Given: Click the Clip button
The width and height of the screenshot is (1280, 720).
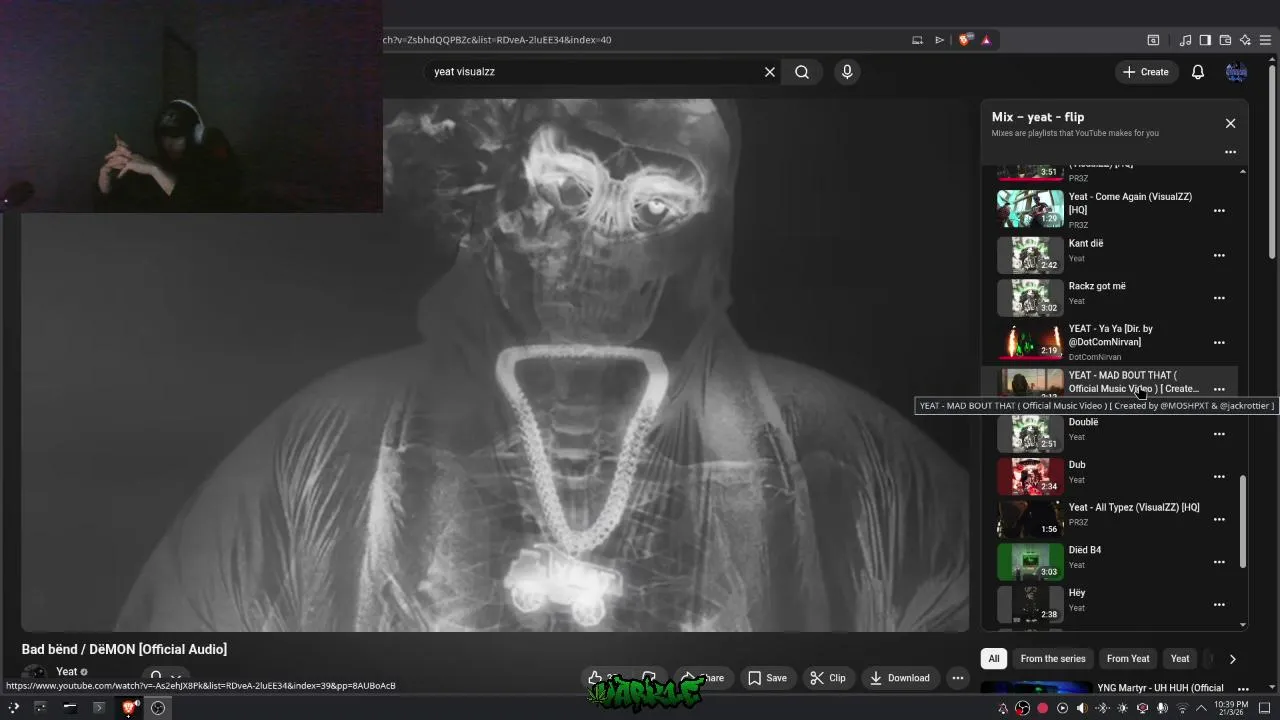Looking at the screenshot, I should [828, 678].
